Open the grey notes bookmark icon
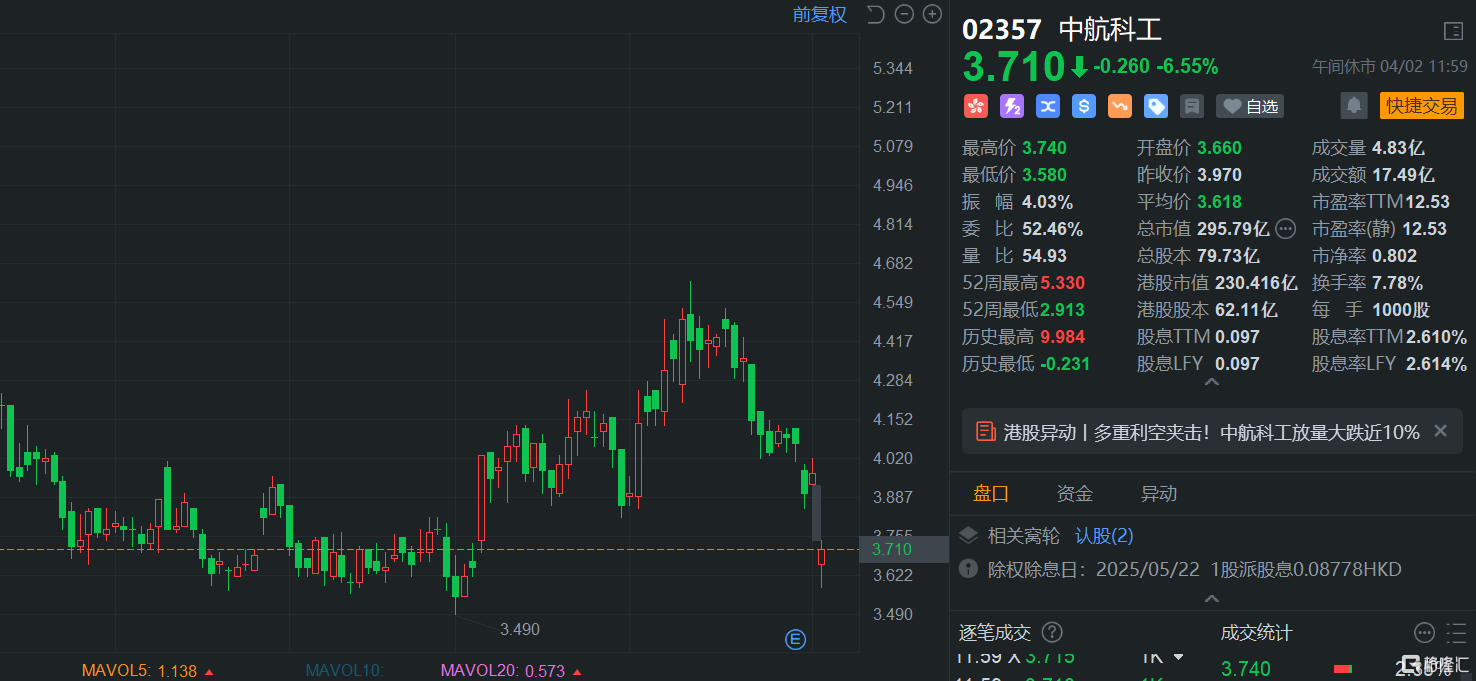 pyautogui.click(x=1191, y=106)
